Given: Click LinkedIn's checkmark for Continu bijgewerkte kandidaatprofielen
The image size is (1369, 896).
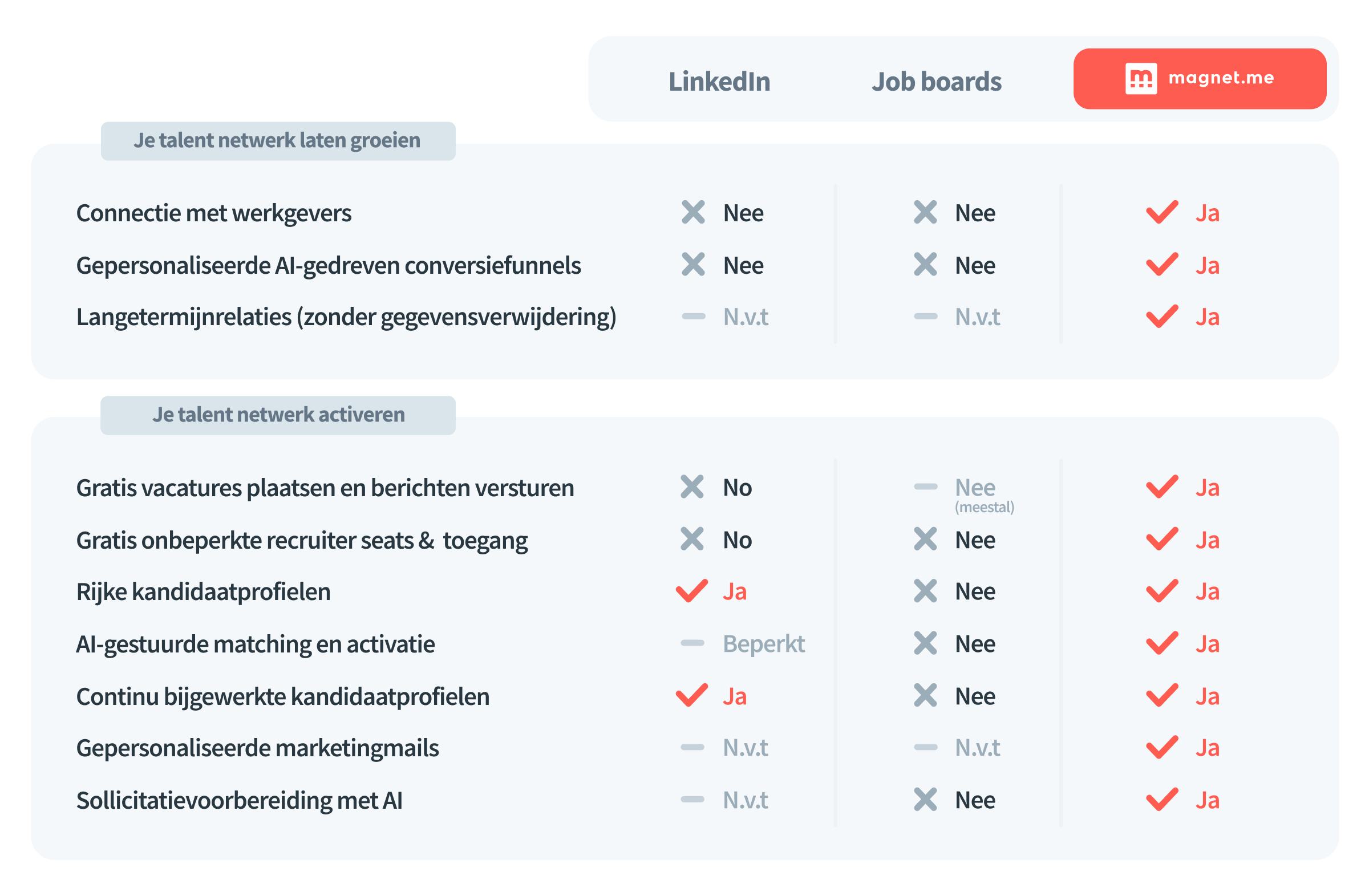Looking at the screenshot, I should pos(691,695).
